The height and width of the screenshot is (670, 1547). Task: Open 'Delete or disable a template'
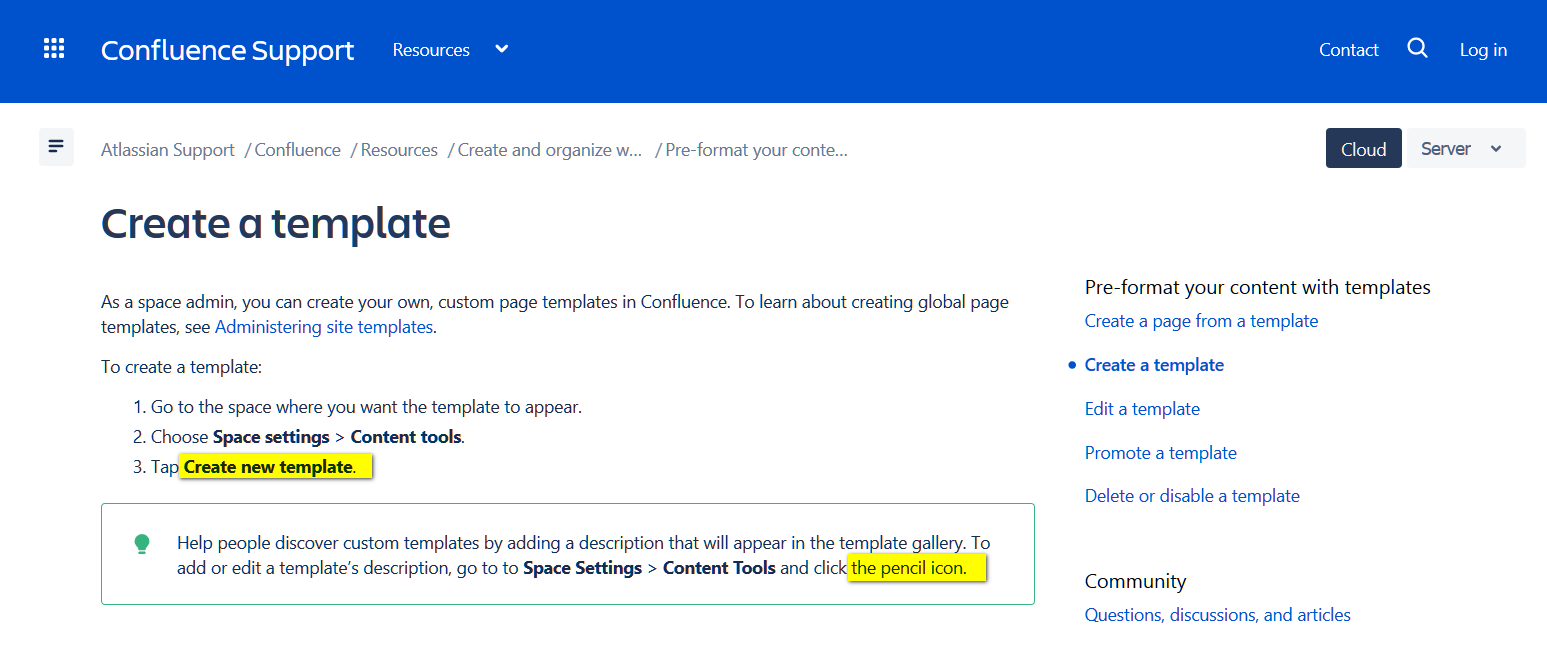click(x=1192, y=496)
